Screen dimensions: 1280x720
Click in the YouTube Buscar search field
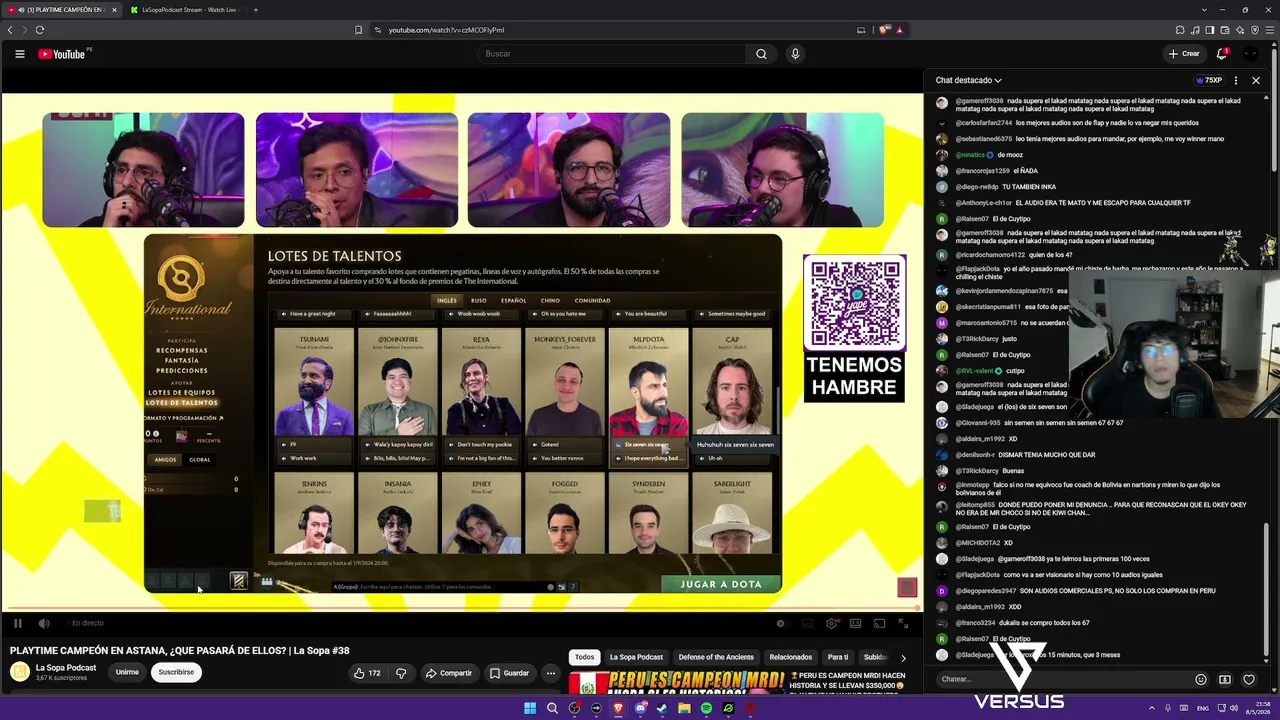(x=612, y=54)
